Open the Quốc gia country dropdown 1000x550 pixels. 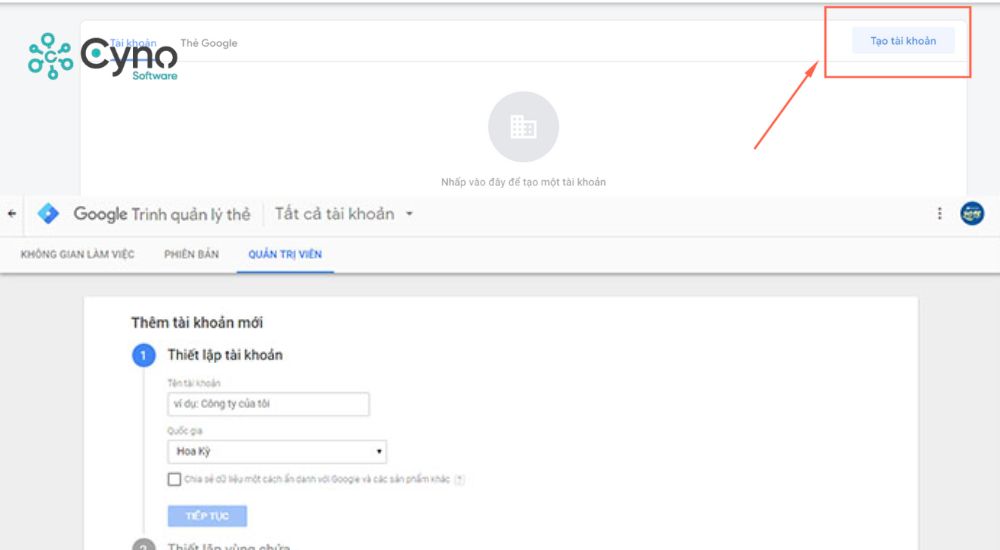pyautogui.click(x=277, y=451)
